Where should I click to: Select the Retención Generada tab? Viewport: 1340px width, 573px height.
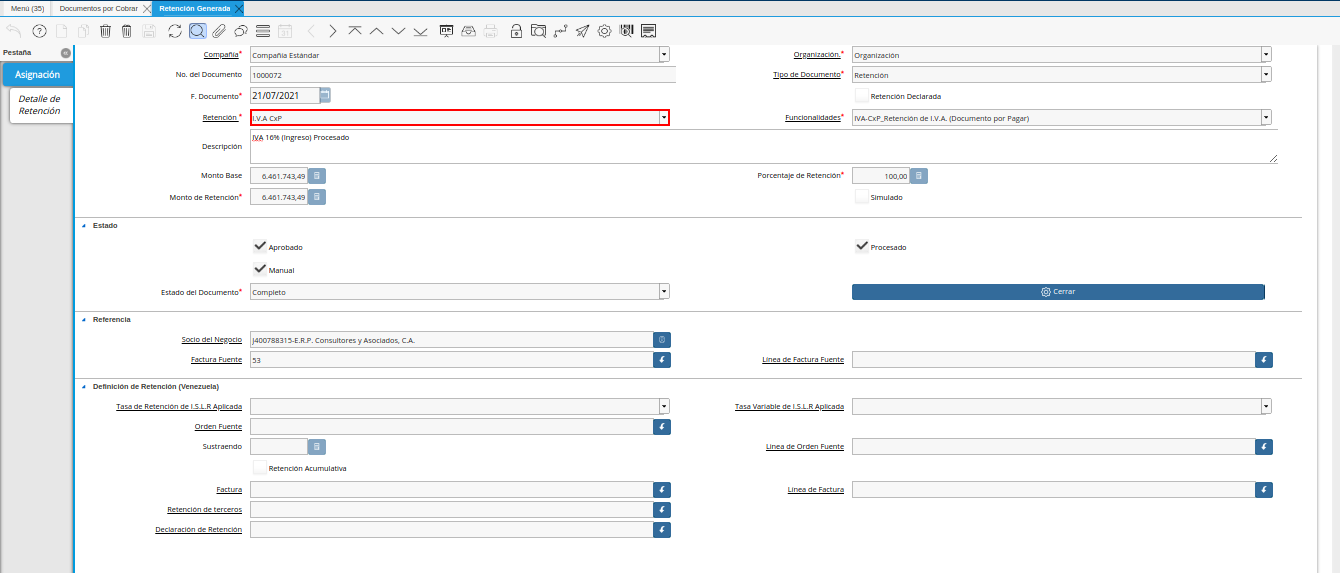[194, 8]
